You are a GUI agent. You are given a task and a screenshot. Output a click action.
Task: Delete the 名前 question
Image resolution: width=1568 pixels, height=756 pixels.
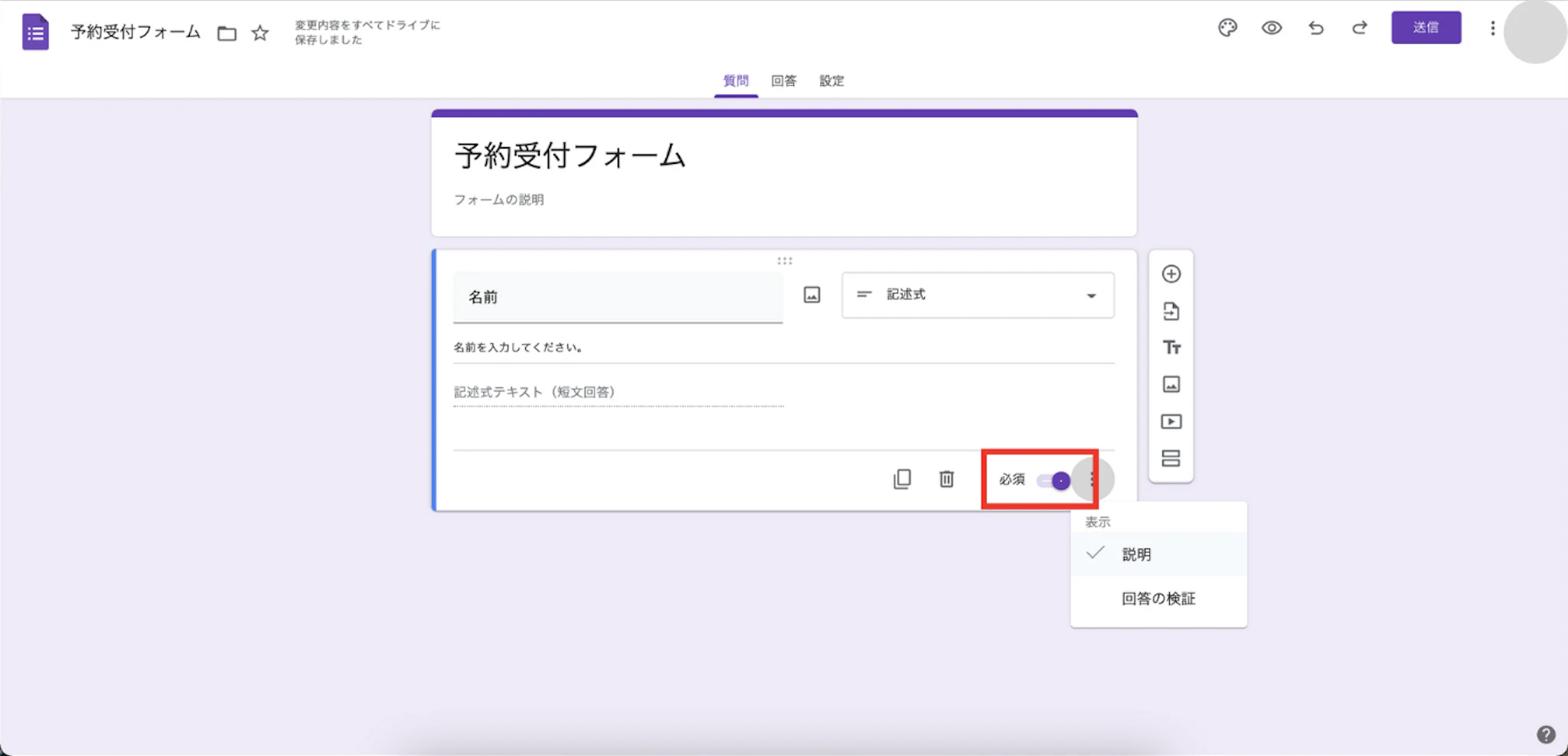tap(947, 479)
